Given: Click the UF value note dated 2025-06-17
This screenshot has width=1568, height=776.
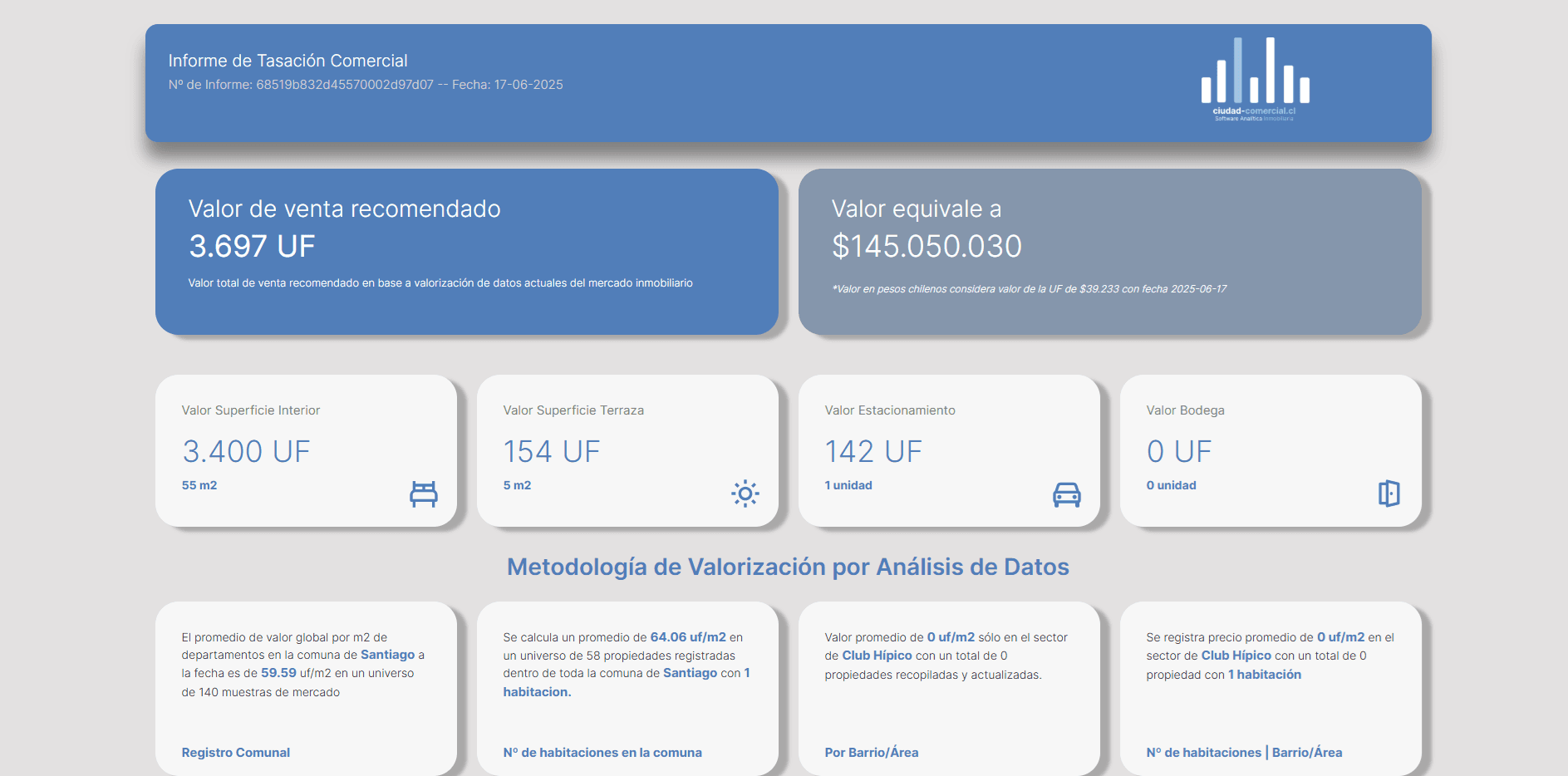Looking at the screenshot, I should (1029, 288).
